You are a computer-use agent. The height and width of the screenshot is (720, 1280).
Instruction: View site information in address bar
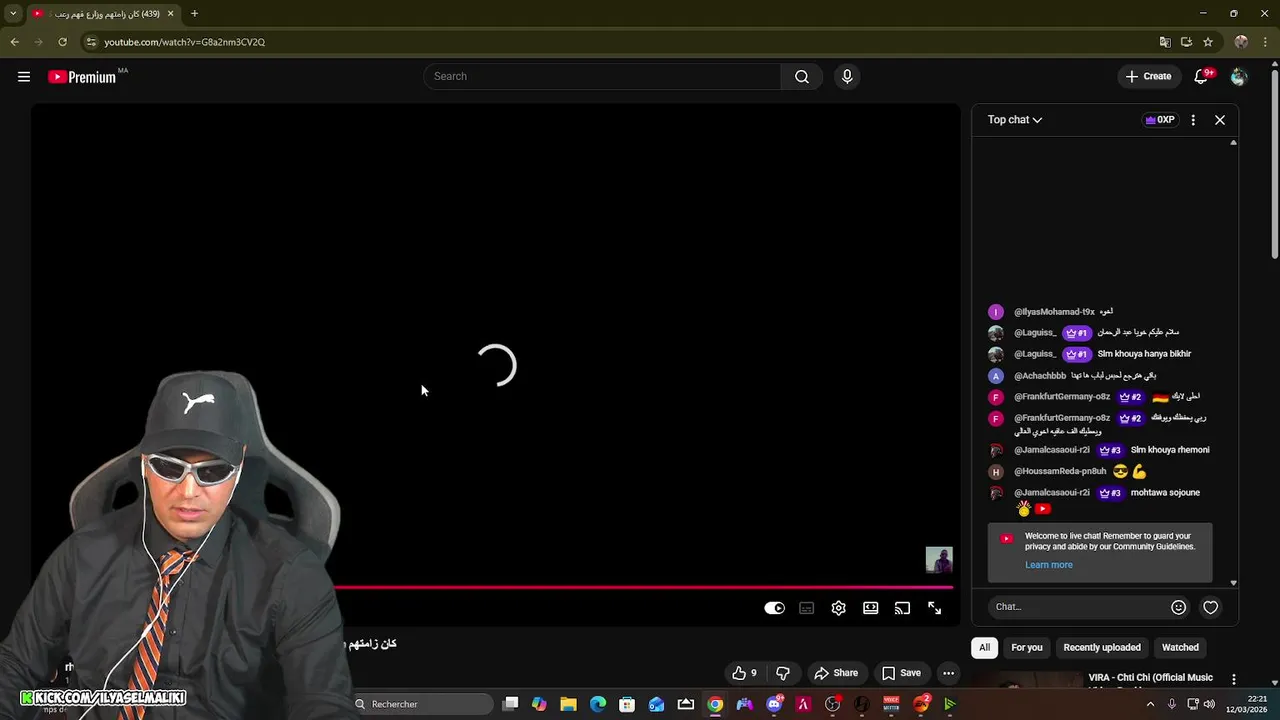pyautogui.click(x=91, y=42)
